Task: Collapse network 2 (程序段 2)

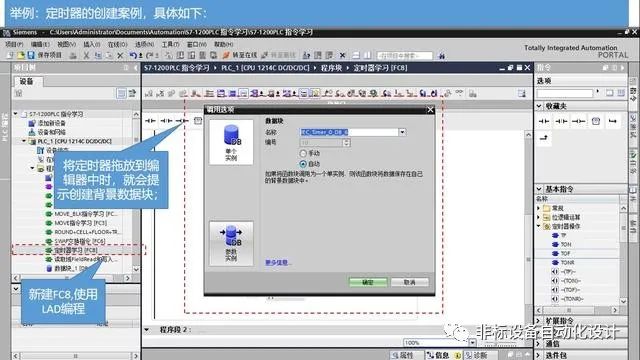Action: 147,330
